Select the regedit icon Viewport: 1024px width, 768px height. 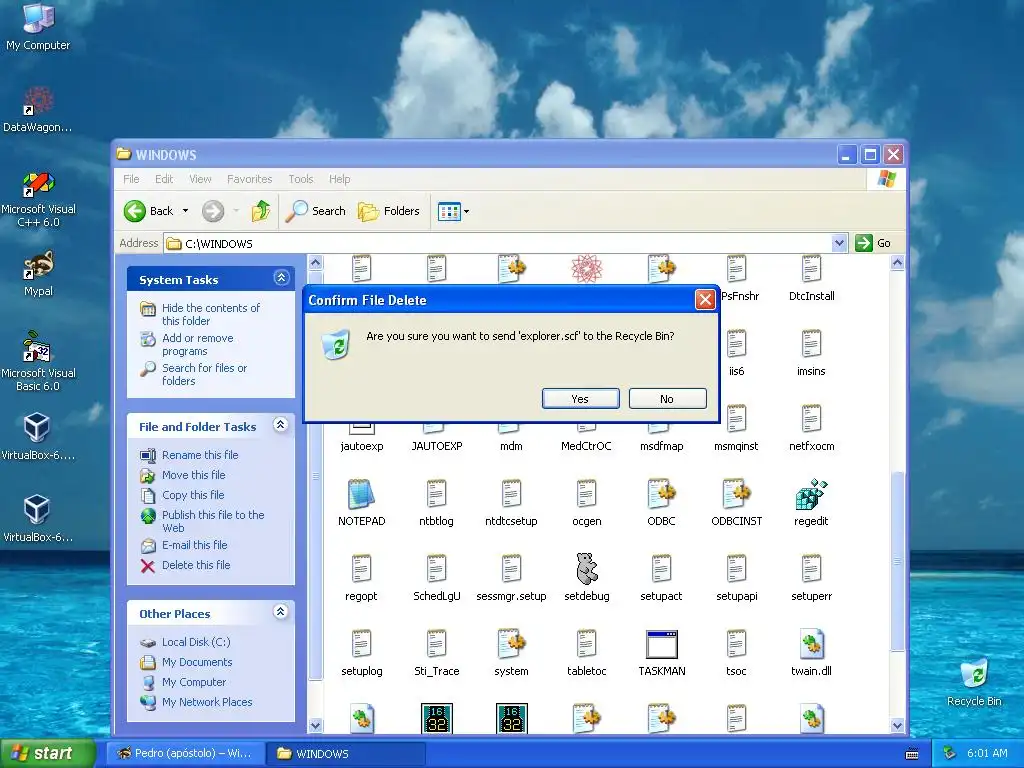811,494
